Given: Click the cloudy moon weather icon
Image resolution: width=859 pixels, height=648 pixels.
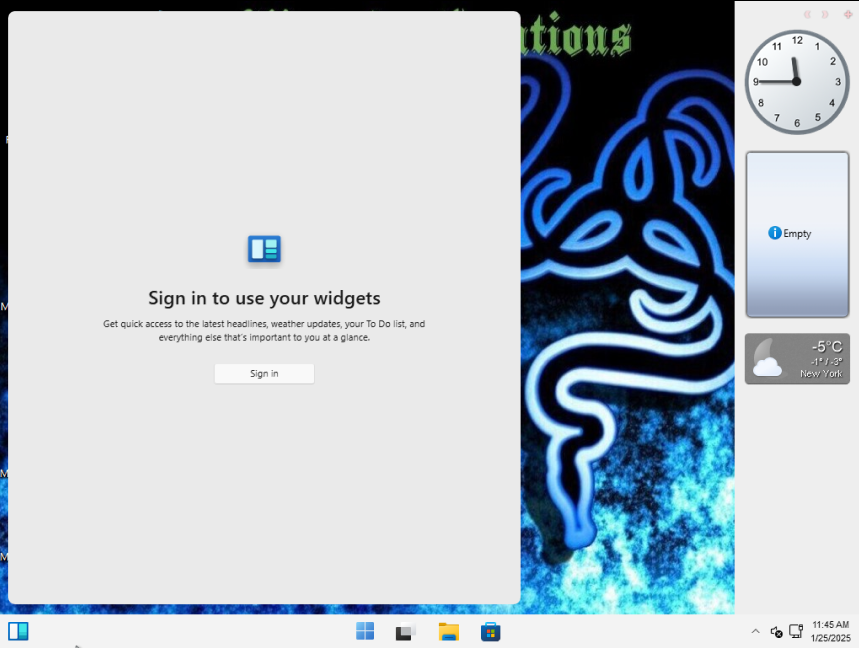Looking at the screenshot, I should (x=767, y=358).
